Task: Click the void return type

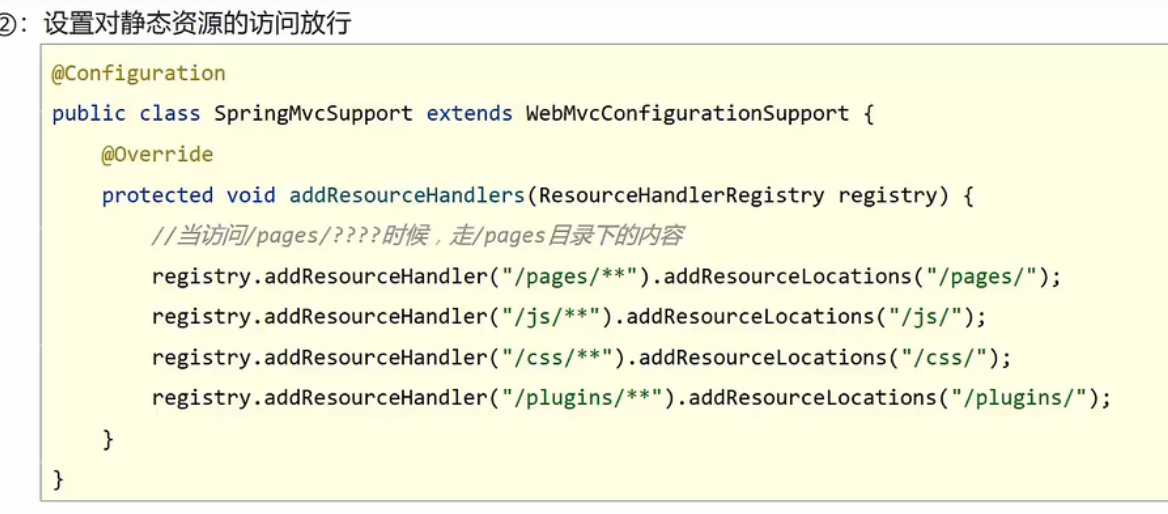Action: click(251, 195)
